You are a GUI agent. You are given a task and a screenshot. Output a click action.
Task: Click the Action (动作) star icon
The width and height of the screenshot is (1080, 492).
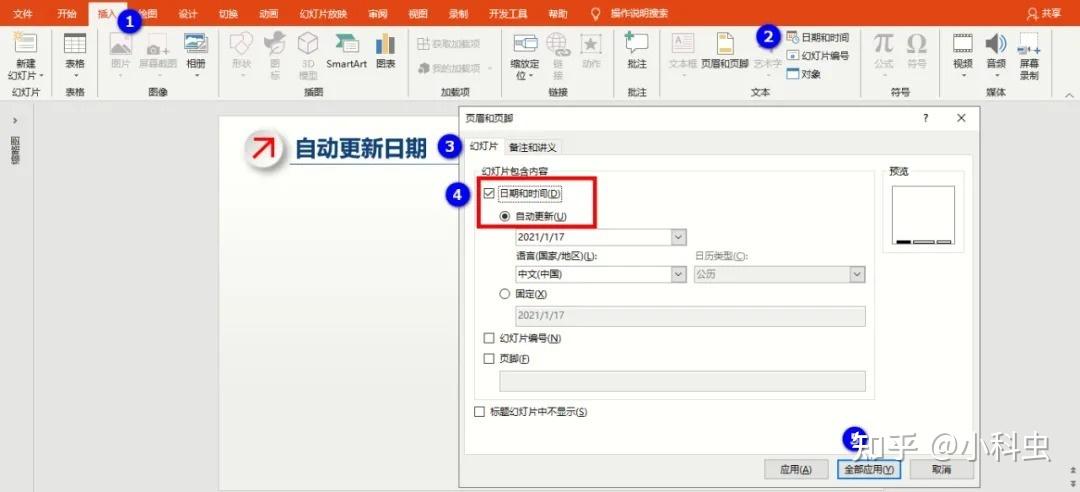[x=590, y=43]
